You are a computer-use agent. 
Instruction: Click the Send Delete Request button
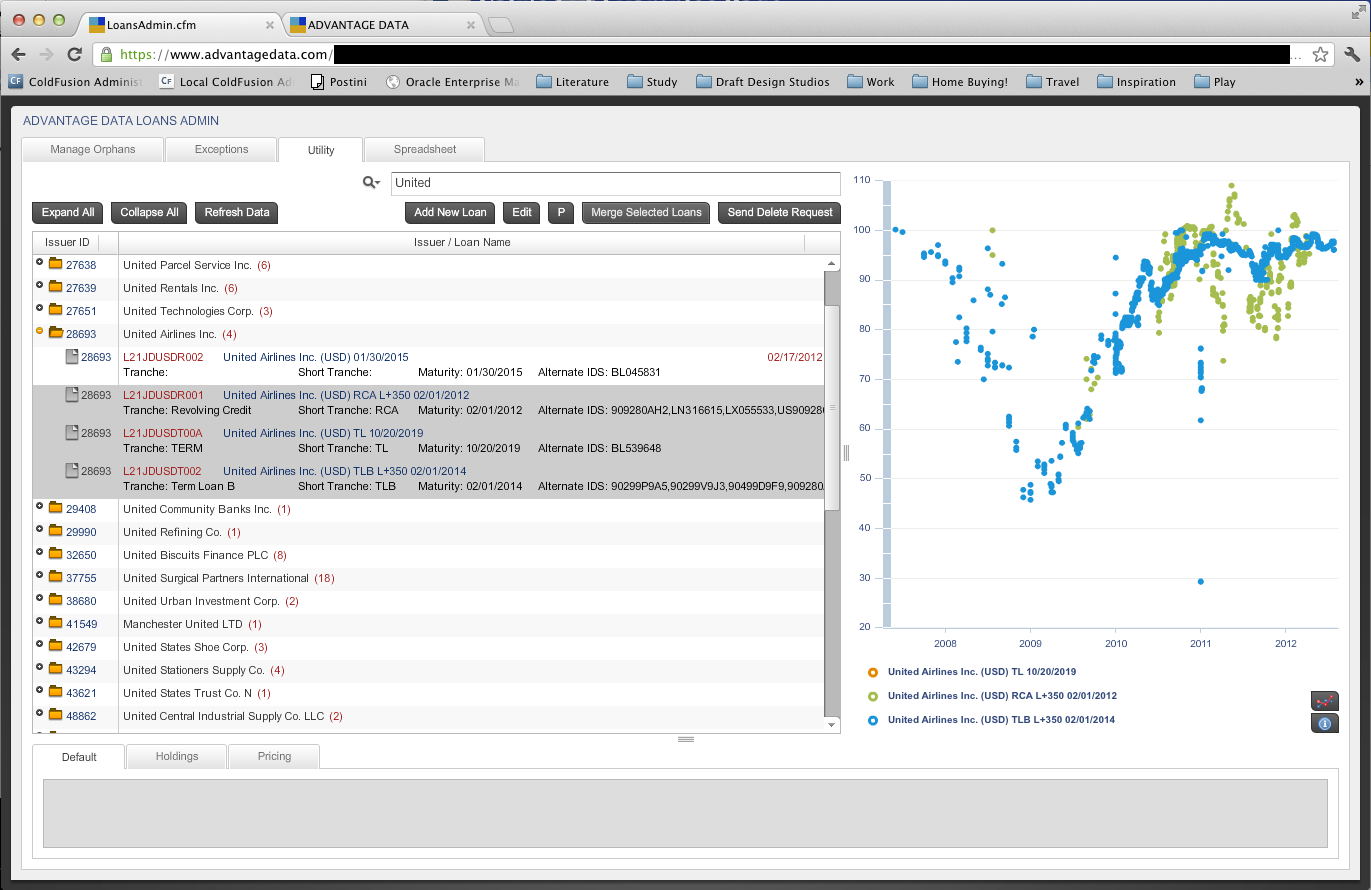pyautogui.click(x=780, y=213)
